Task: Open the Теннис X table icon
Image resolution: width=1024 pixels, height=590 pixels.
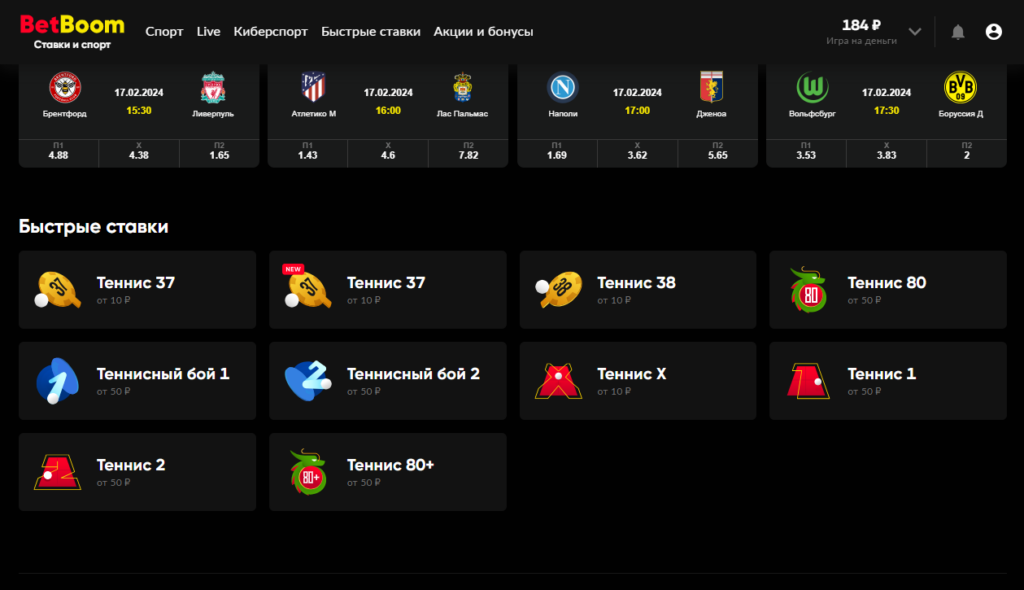Action: 558,381
